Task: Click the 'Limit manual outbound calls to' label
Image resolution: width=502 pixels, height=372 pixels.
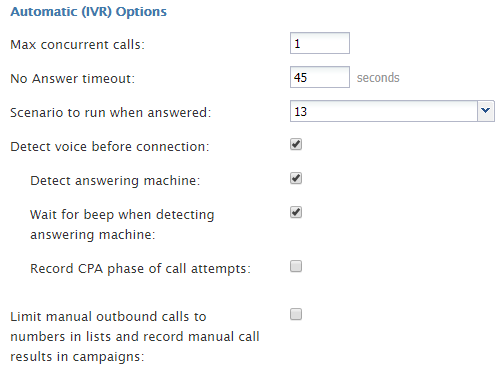Action: pos(108,317)
